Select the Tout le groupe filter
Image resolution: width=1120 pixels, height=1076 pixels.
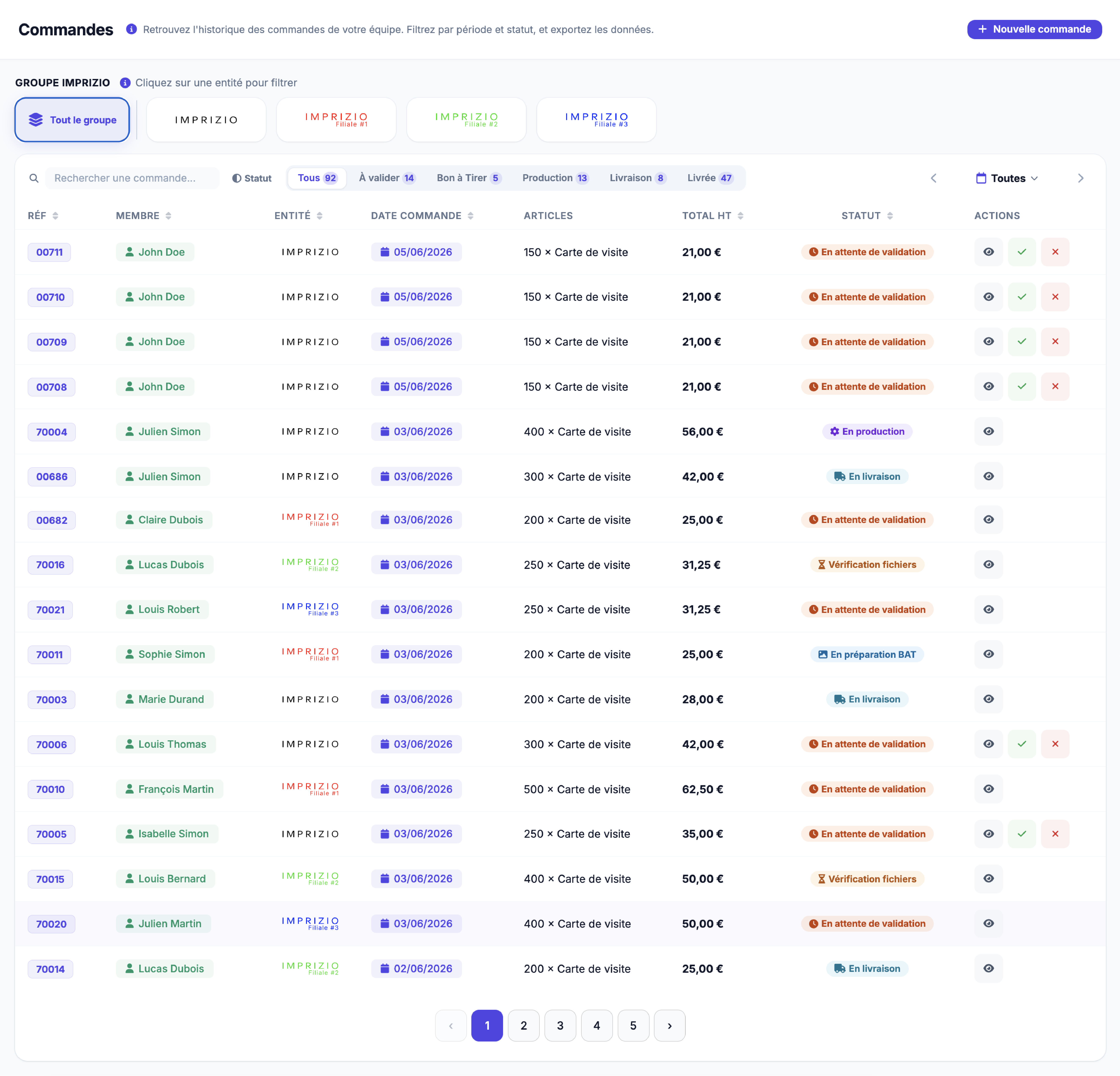72,119
